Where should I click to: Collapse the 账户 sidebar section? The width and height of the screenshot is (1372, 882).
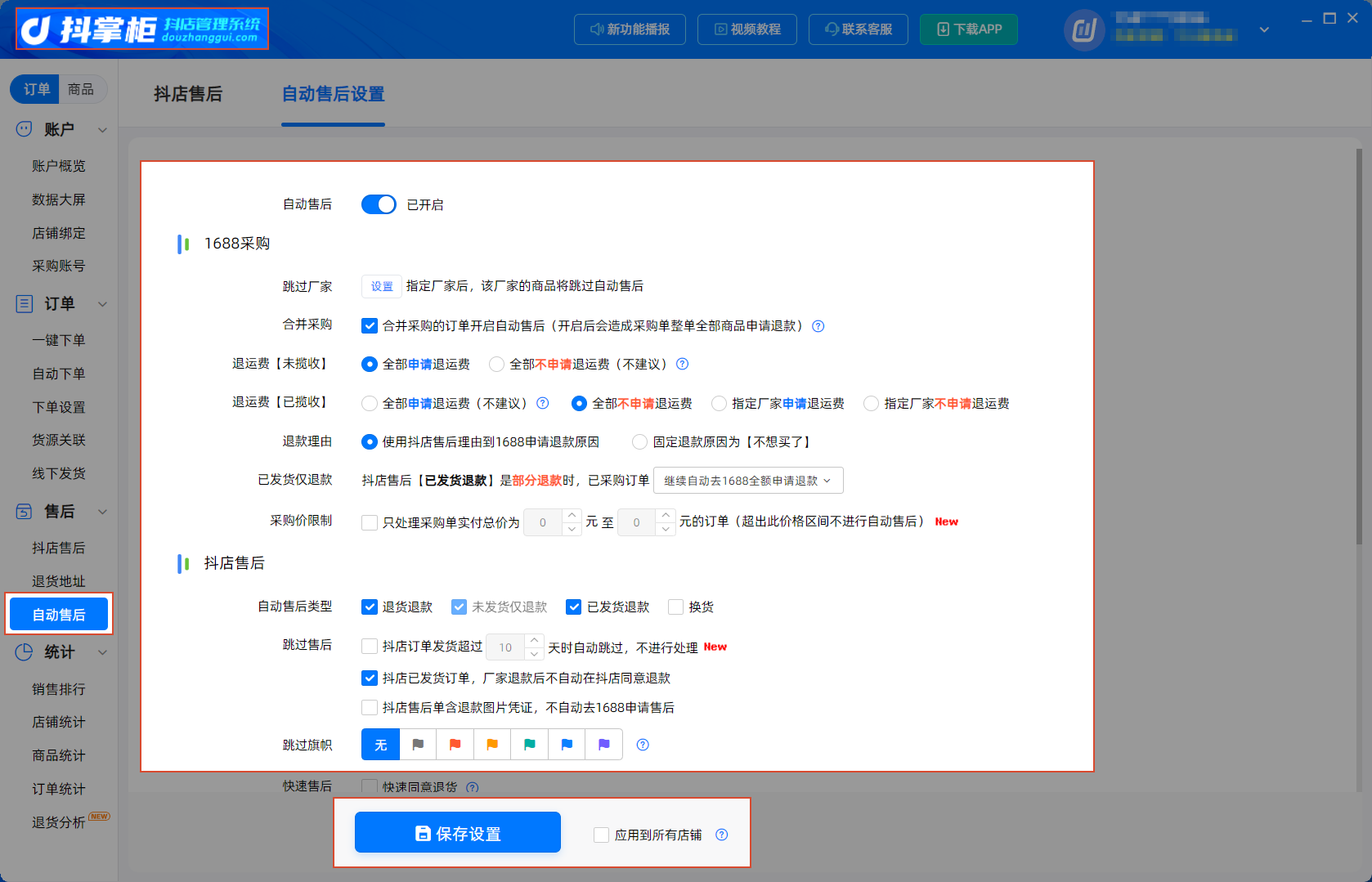tap(103, 130)
